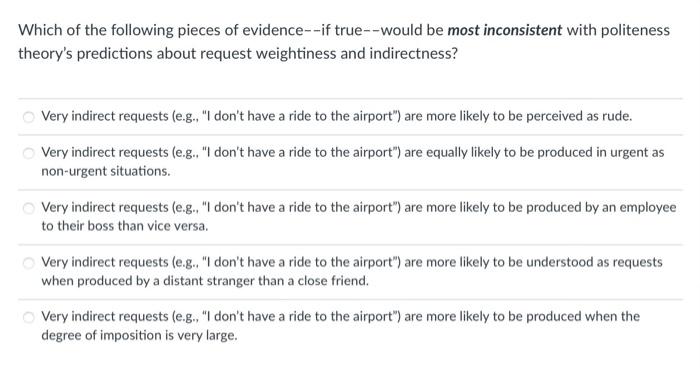
Task: Select radio button for 'employee to their boss' answer
Action: [29, 208]
